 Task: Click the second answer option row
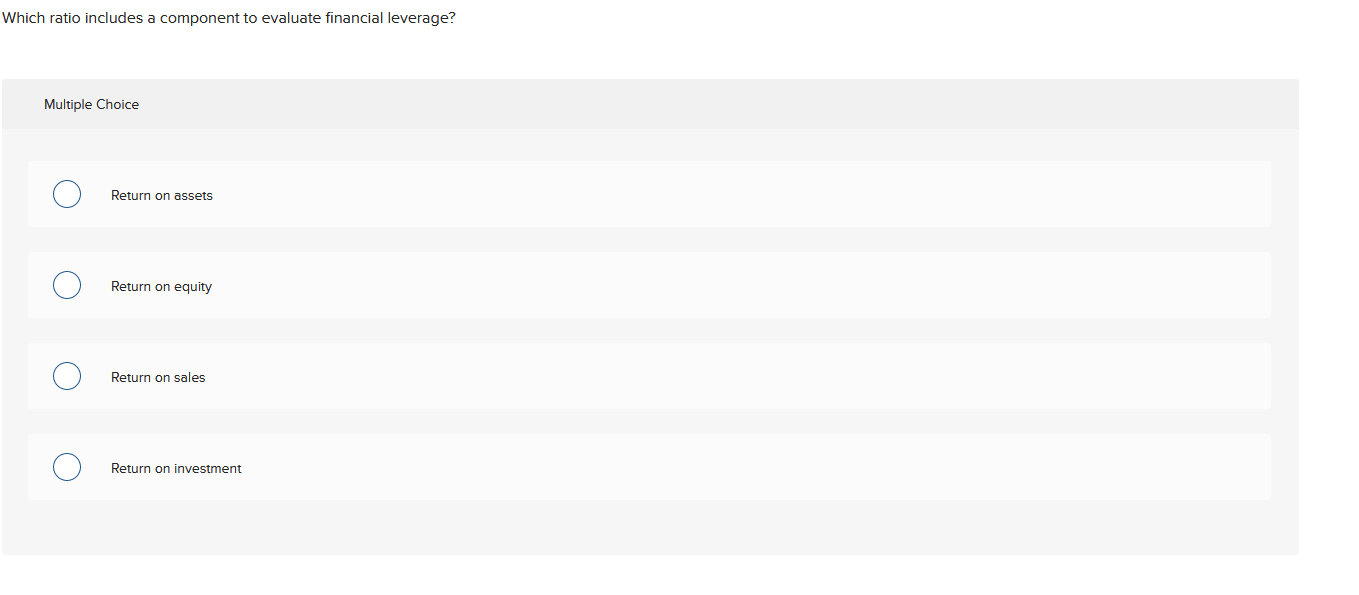[x=650, y=285]
